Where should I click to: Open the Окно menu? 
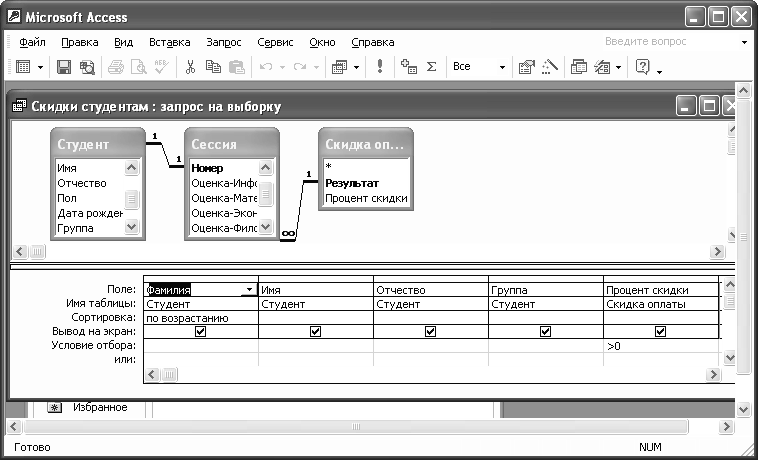[322, 43]
